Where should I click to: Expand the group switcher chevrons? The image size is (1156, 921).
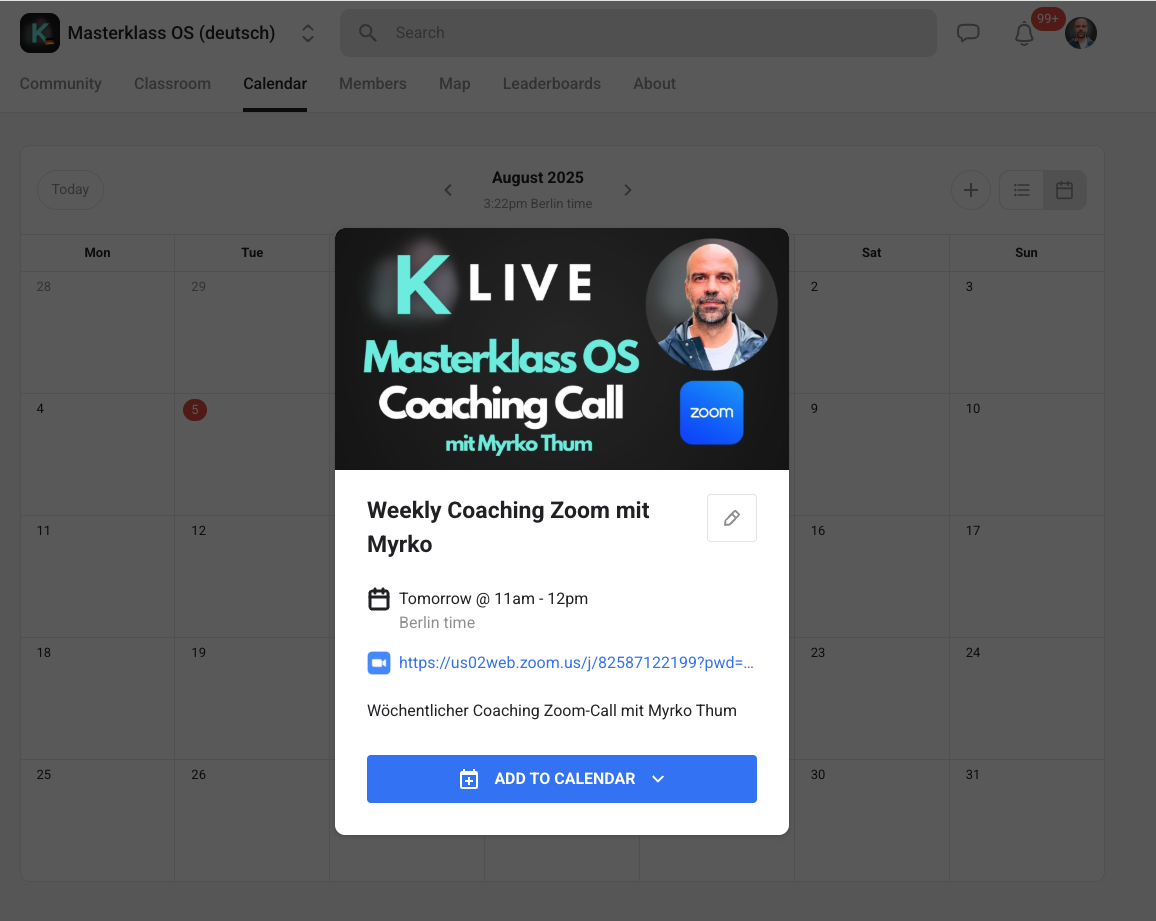point(308,33)
